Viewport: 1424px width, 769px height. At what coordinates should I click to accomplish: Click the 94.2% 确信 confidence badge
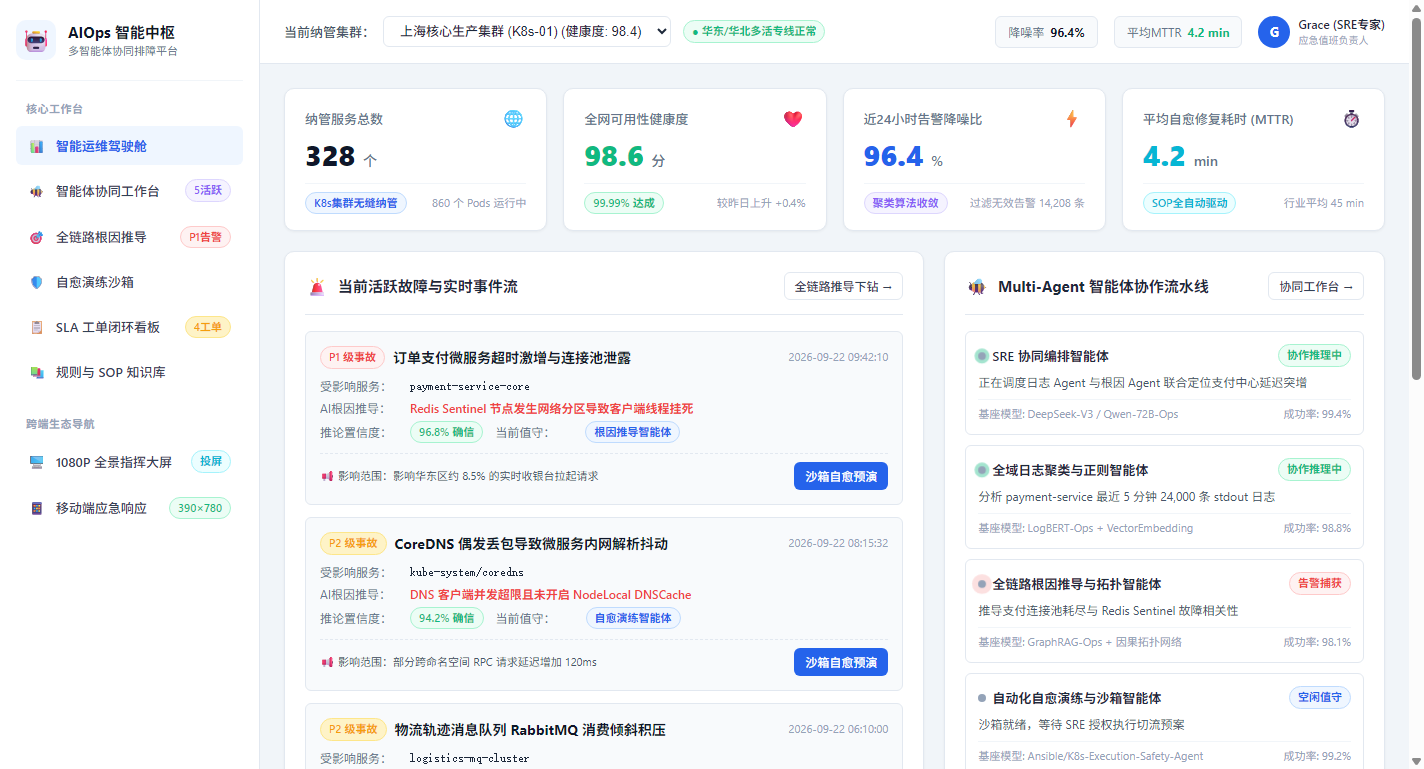446,618
